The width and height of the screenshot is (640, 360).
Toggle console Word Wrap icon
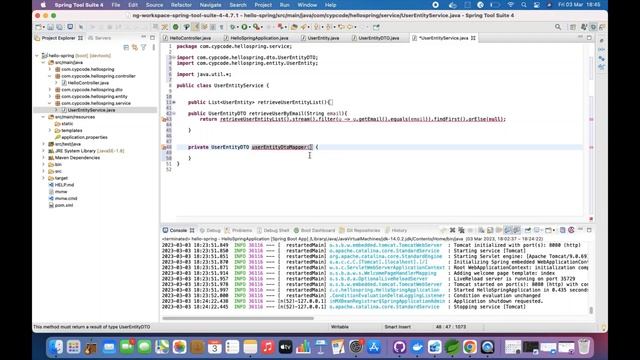pos(499,230)
